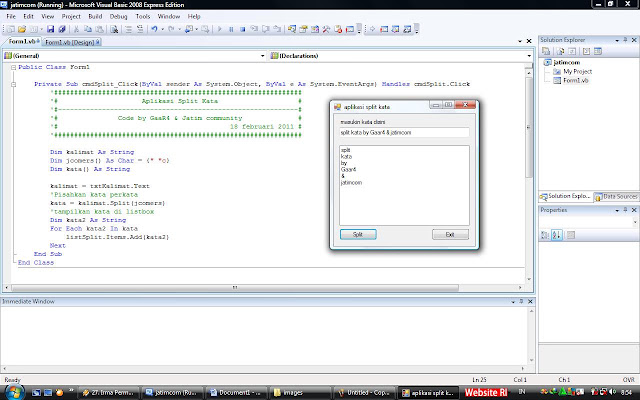Click View Code icon in Solution Explorer
This screenshot has width=640, height=400.
pyautogui.click(x=586, y=51)
